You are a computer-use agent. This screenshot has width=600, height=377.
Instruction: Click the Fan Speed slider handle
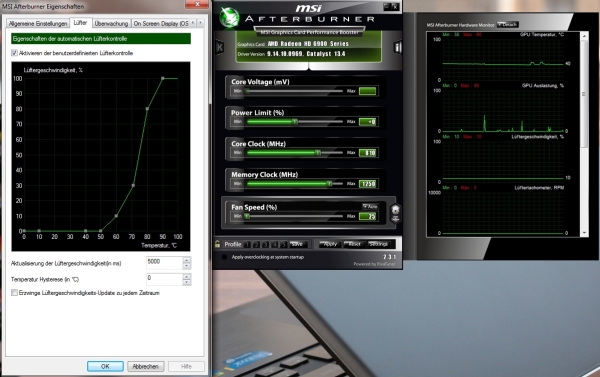(x=247, y=216)
